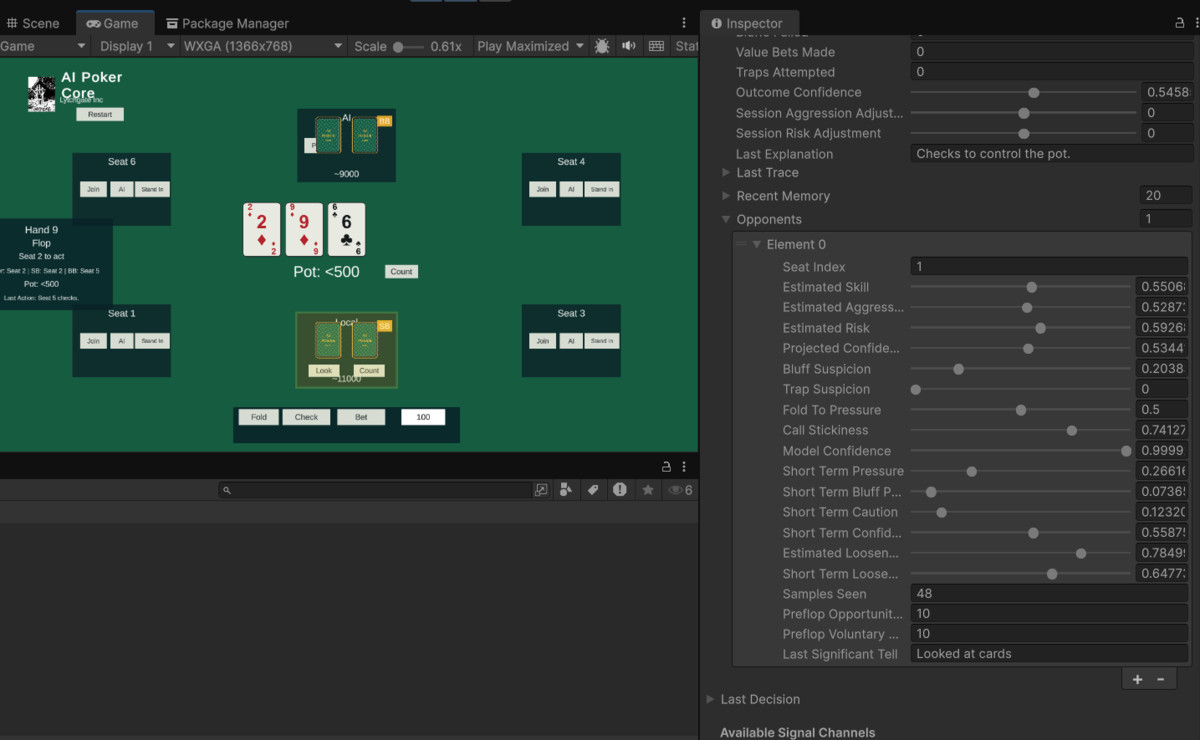
Task: Click the Restart button in the game
Action: click(100, 114)
